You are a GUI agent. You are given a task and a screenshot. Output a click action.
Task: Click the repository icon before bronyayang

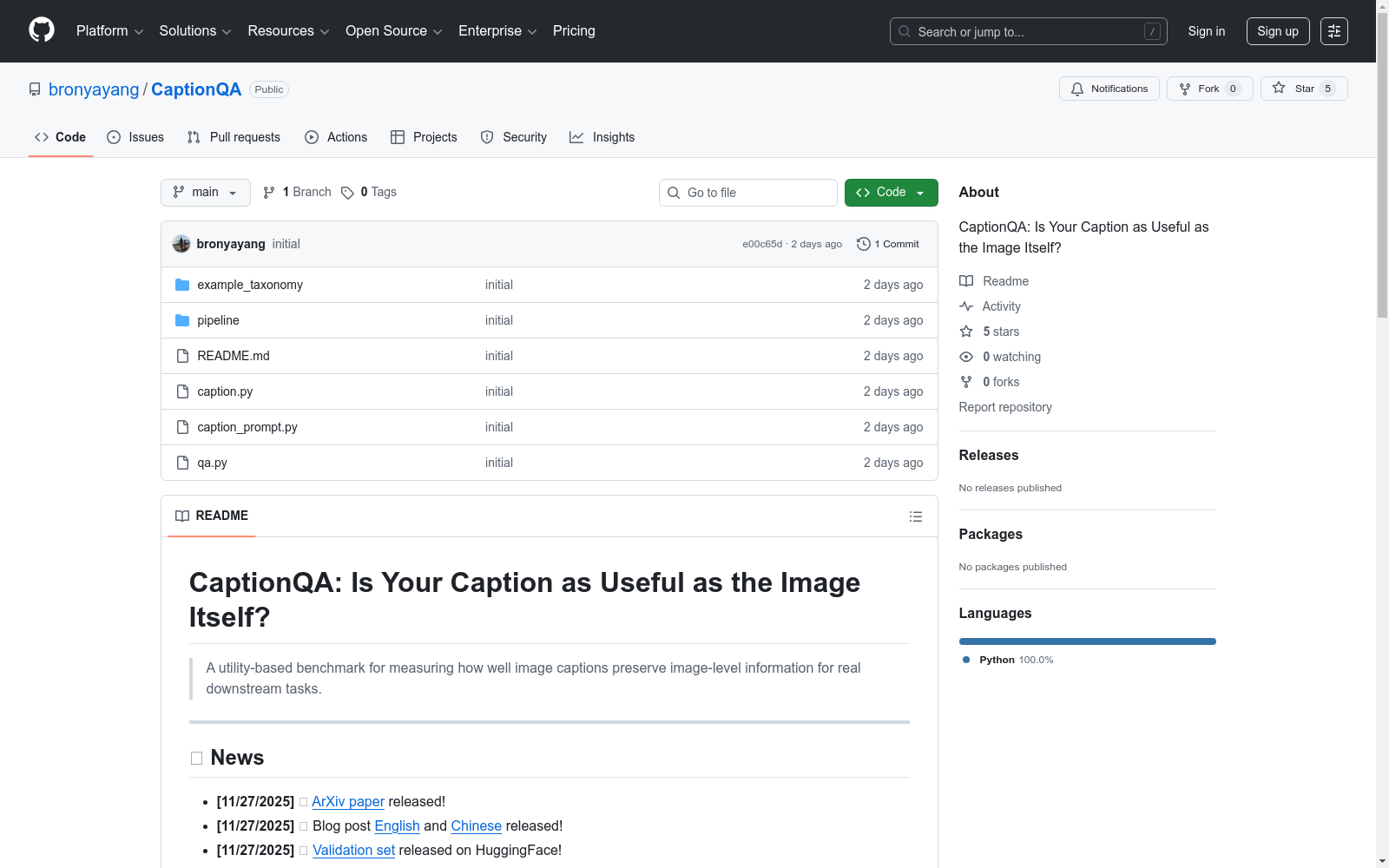pyautogui.click(x=35, y=89)
